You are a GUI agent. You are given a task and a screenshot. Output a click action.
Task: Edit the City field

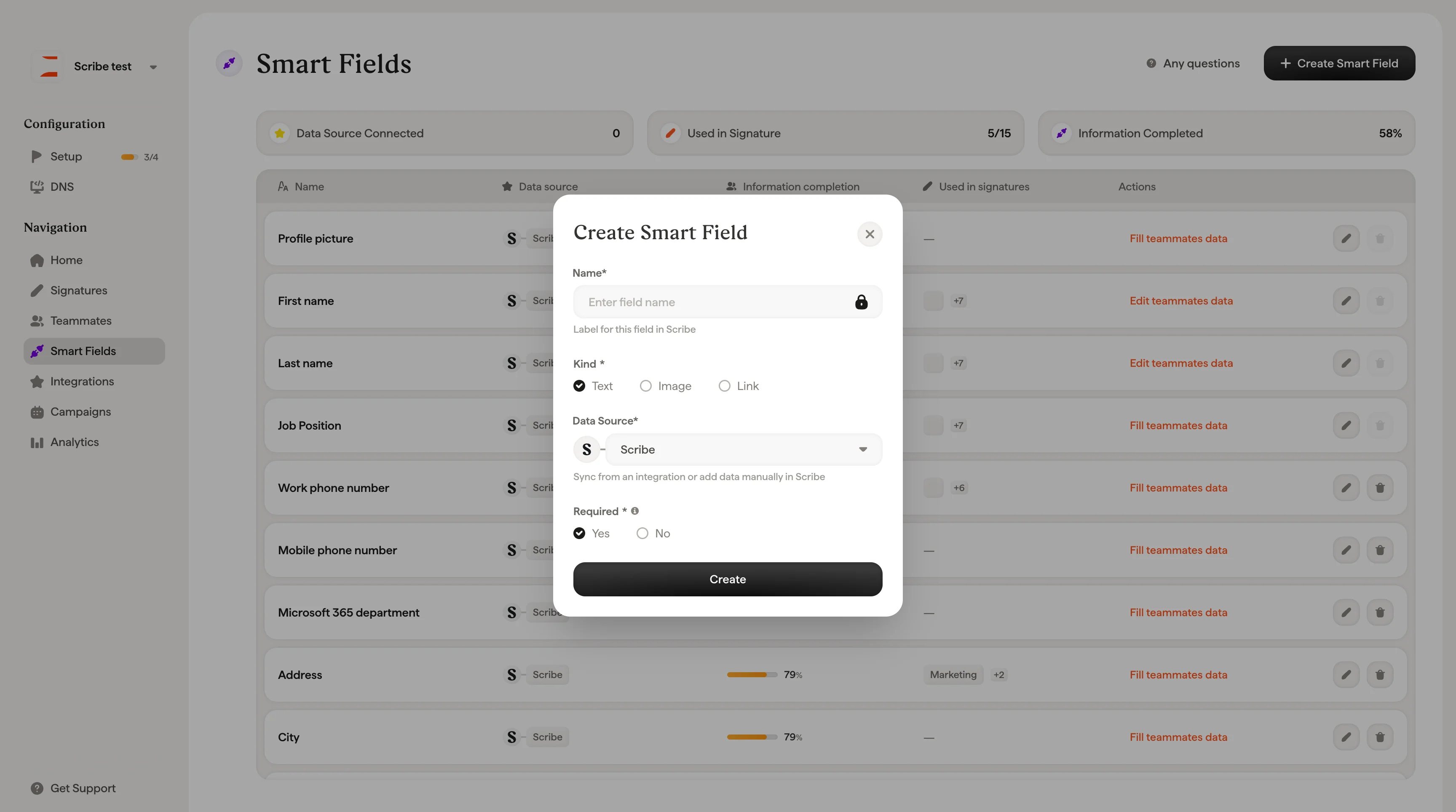(x=1346, y=737)
